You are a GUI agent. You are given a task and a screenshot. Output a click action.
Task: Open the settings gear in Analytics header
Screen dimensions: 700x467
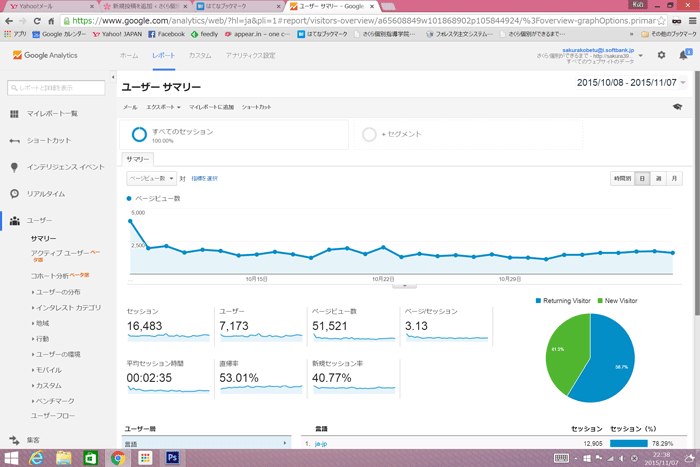pyautogui.click(x=661, y=55)
